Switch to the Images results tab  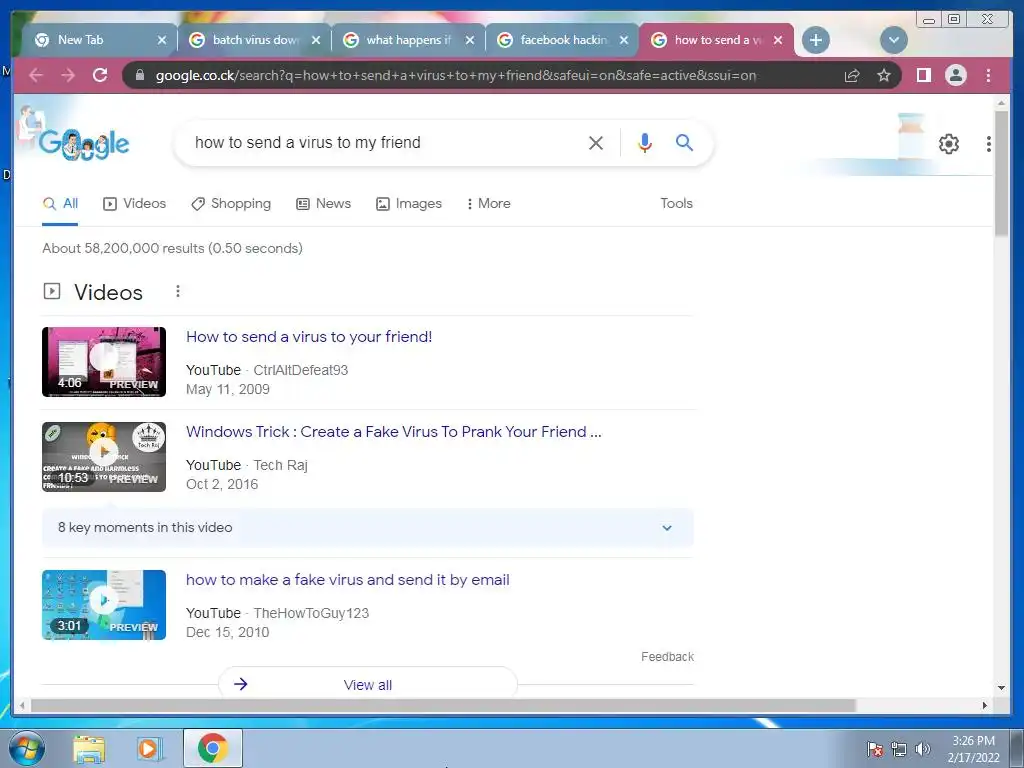tap(409, 203)
